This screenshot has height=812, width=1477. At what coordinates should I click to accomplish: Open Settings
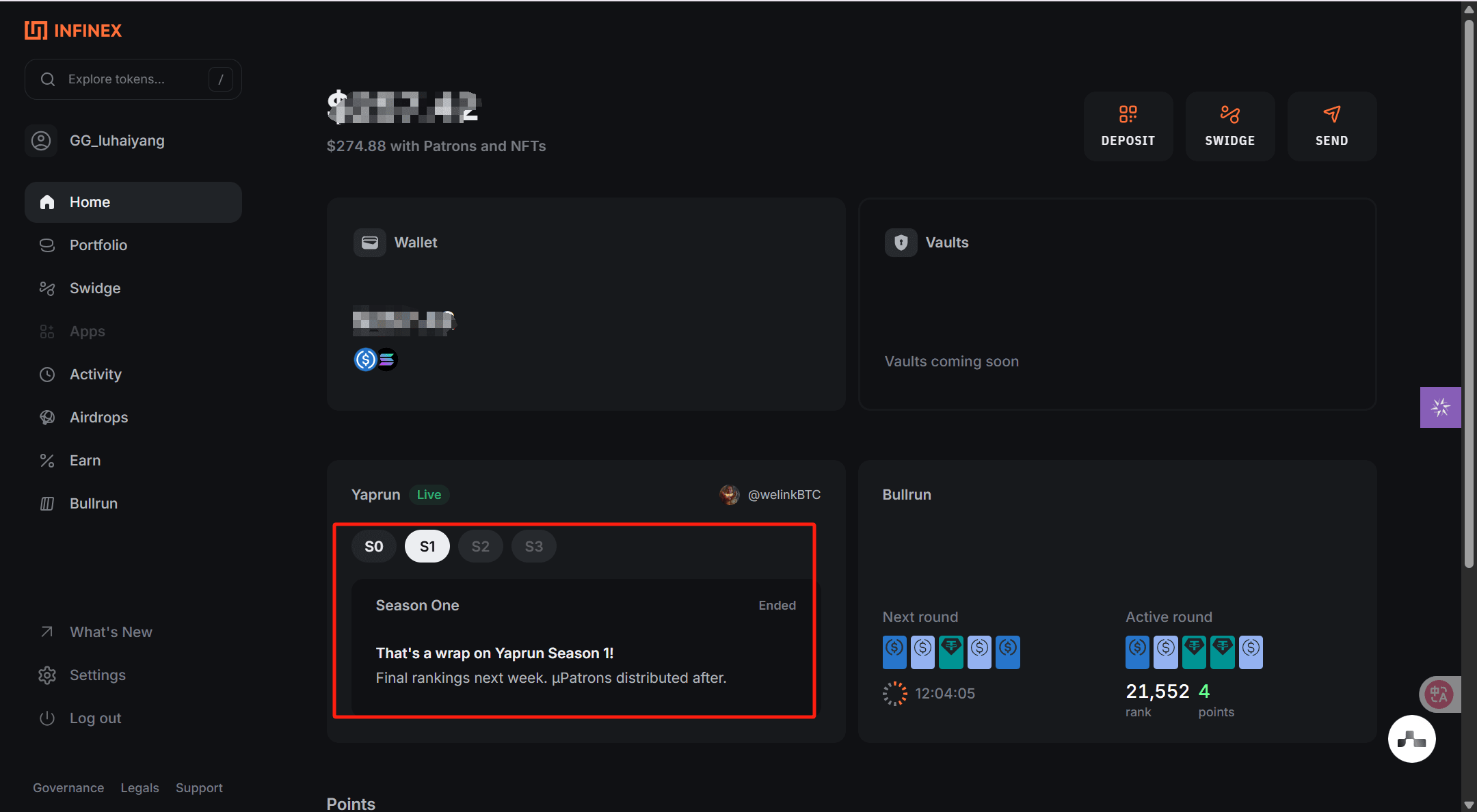tap(133, 675)
